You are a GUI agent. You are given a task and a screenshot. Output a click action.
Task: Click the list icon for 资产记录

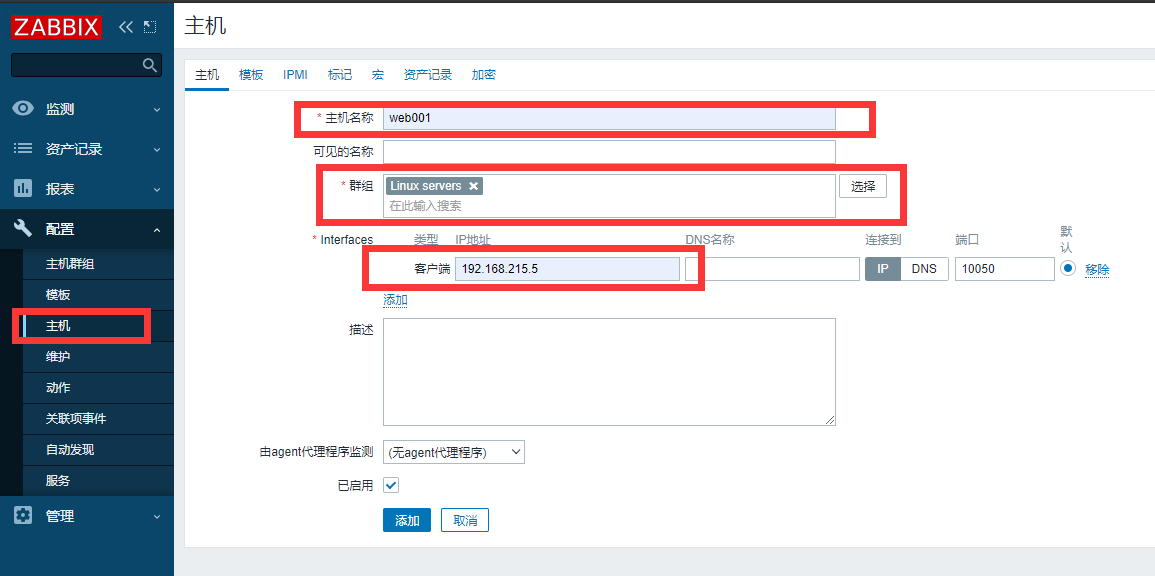point(24,149)
